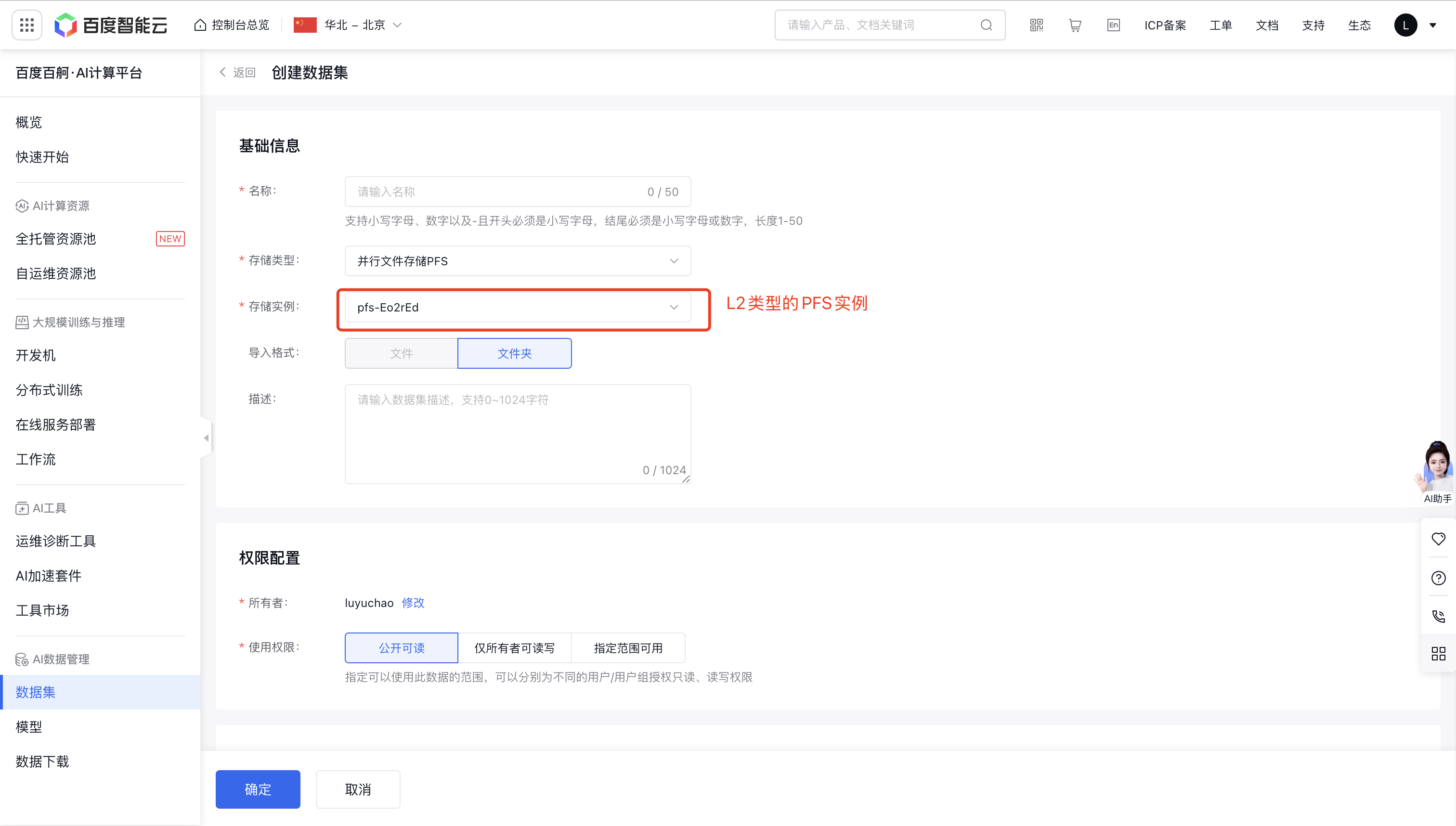Click the 确定 confirm button

tap(257, 789)
